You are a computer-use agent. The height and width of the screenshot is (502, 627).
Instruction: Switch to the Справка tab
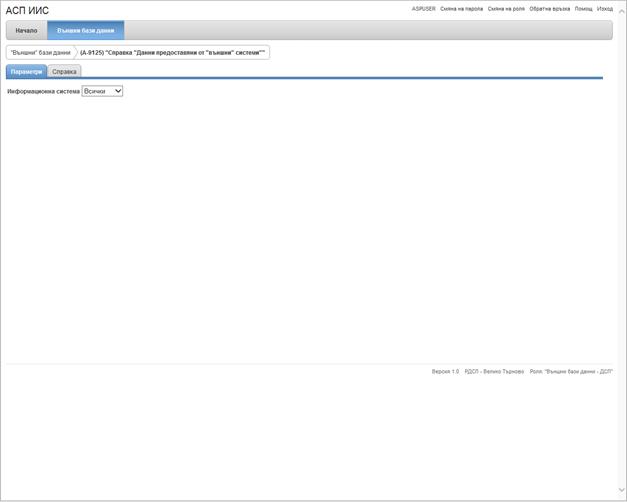click(64, 72)
